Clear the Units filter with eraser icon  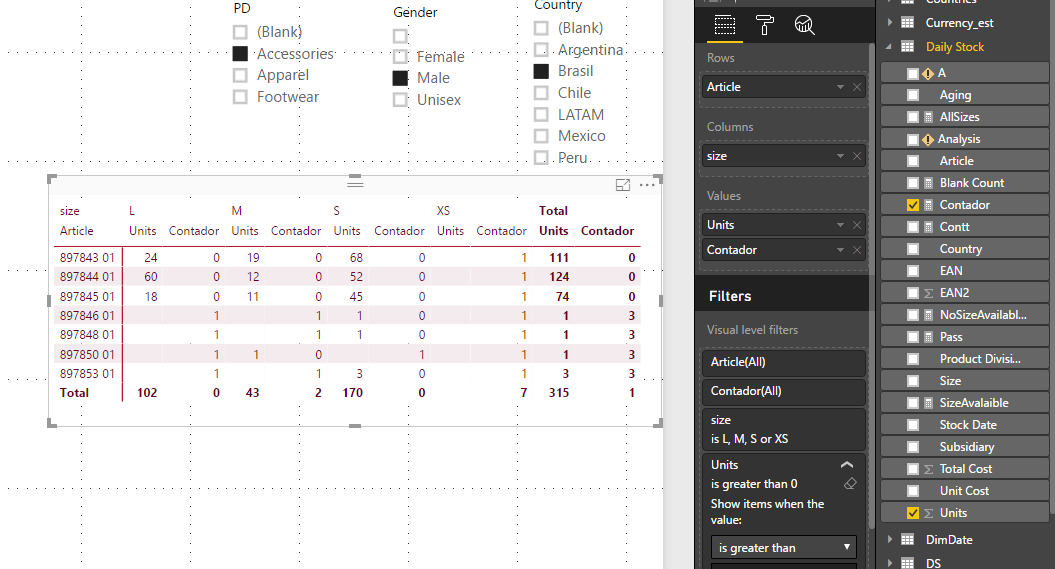tap(850, 484)
